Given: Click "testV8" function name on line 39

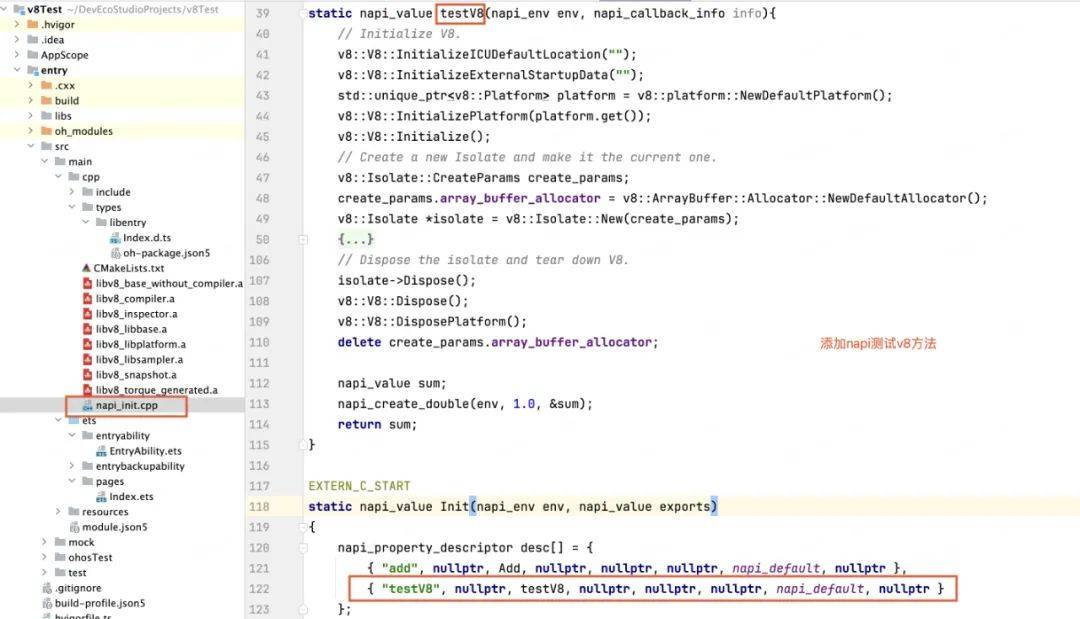Looking at the screenshot, I should coord(462,13).
